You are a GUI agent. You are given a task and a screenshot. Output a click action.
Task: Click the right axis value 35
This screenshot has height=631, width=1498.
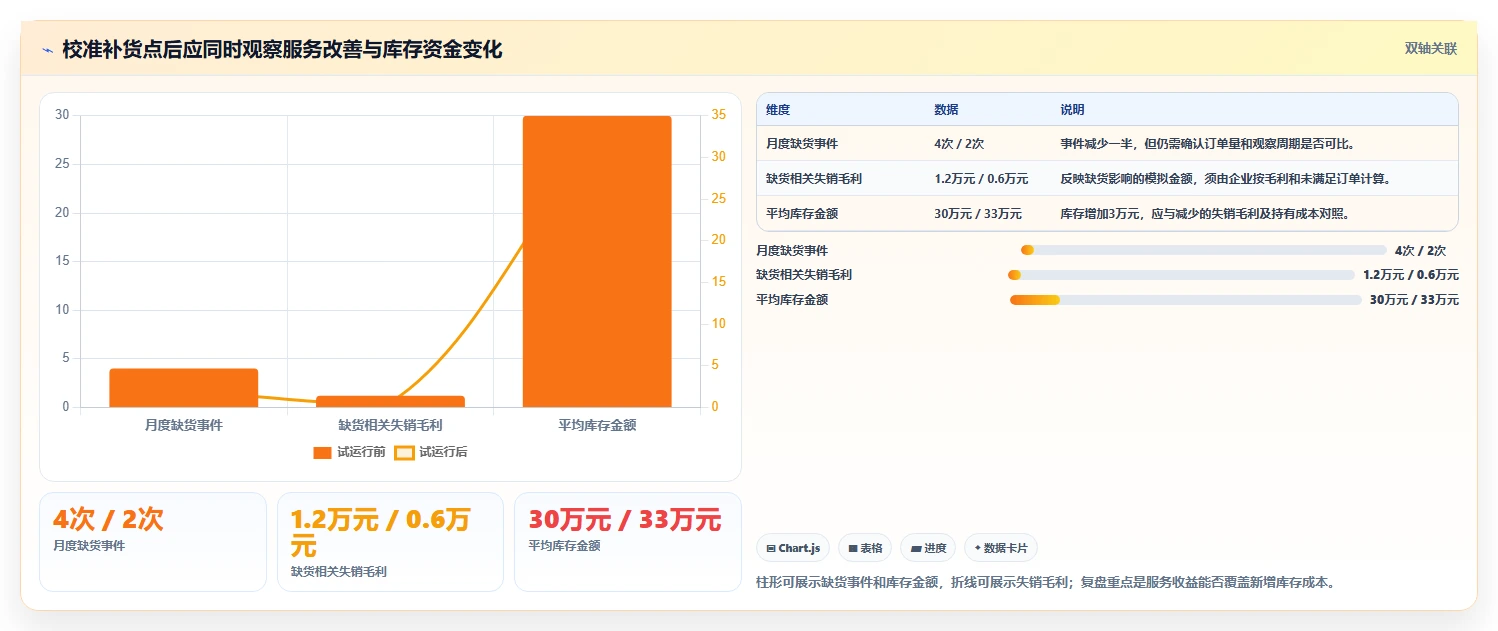(x=719, y=115)
